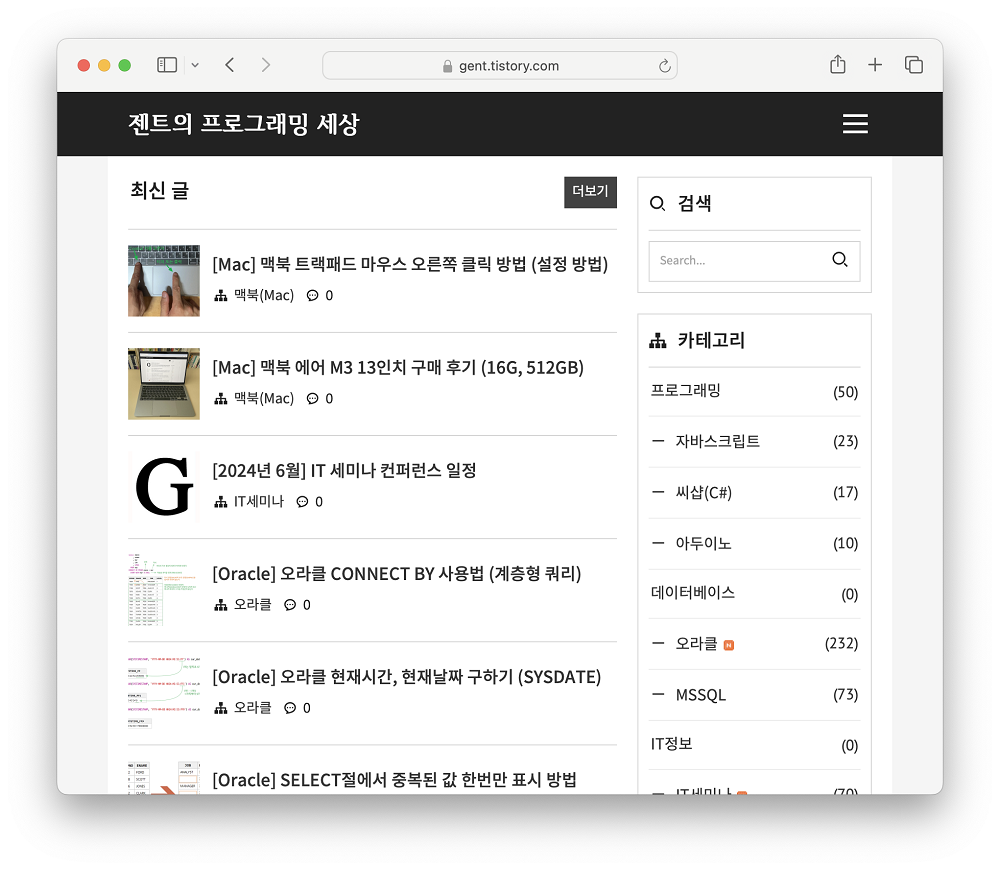Open the MSSQL subcategory

(701, 695)
